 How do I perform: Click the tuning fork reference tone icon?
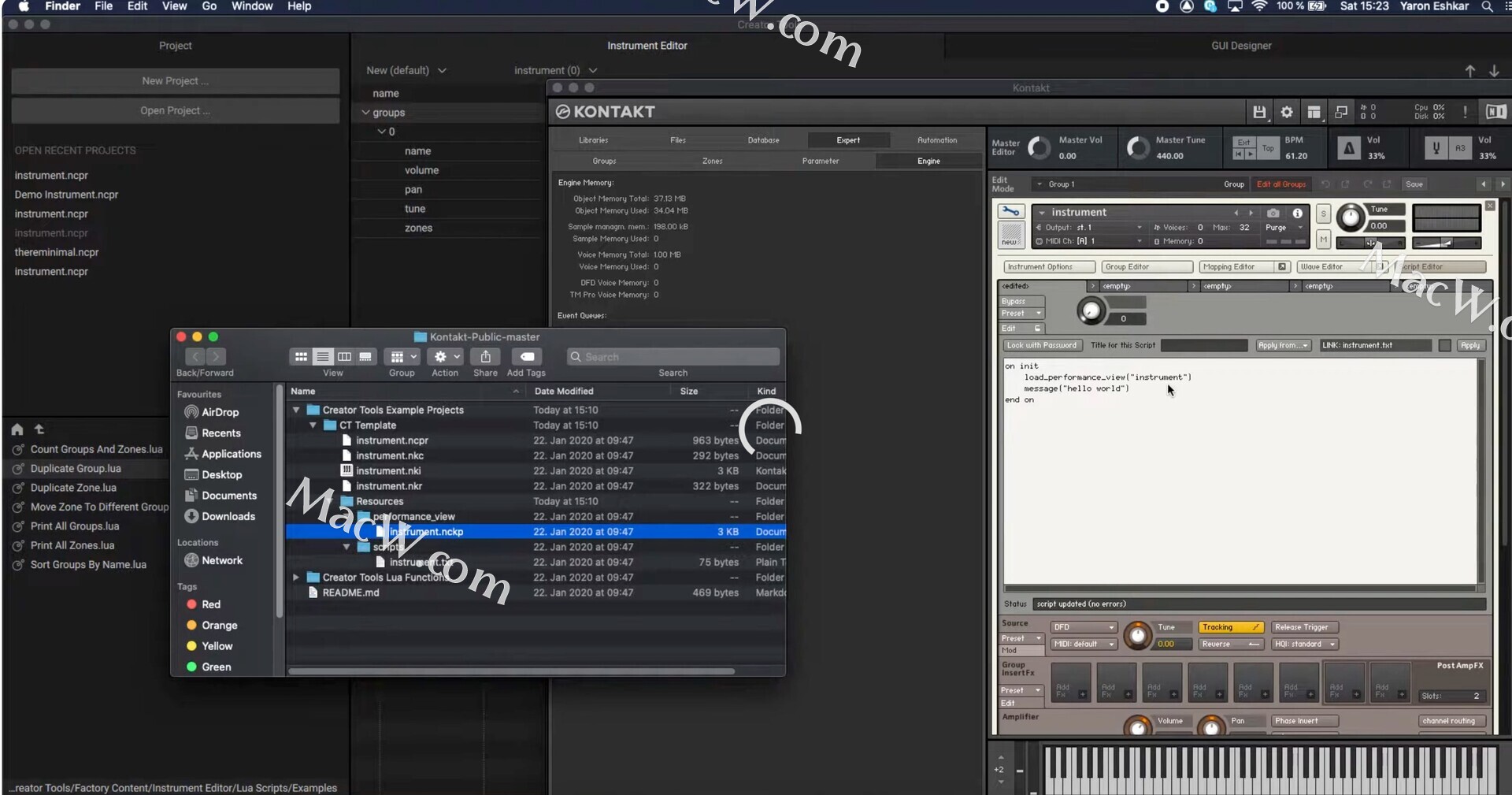[x=1436, y=148]
